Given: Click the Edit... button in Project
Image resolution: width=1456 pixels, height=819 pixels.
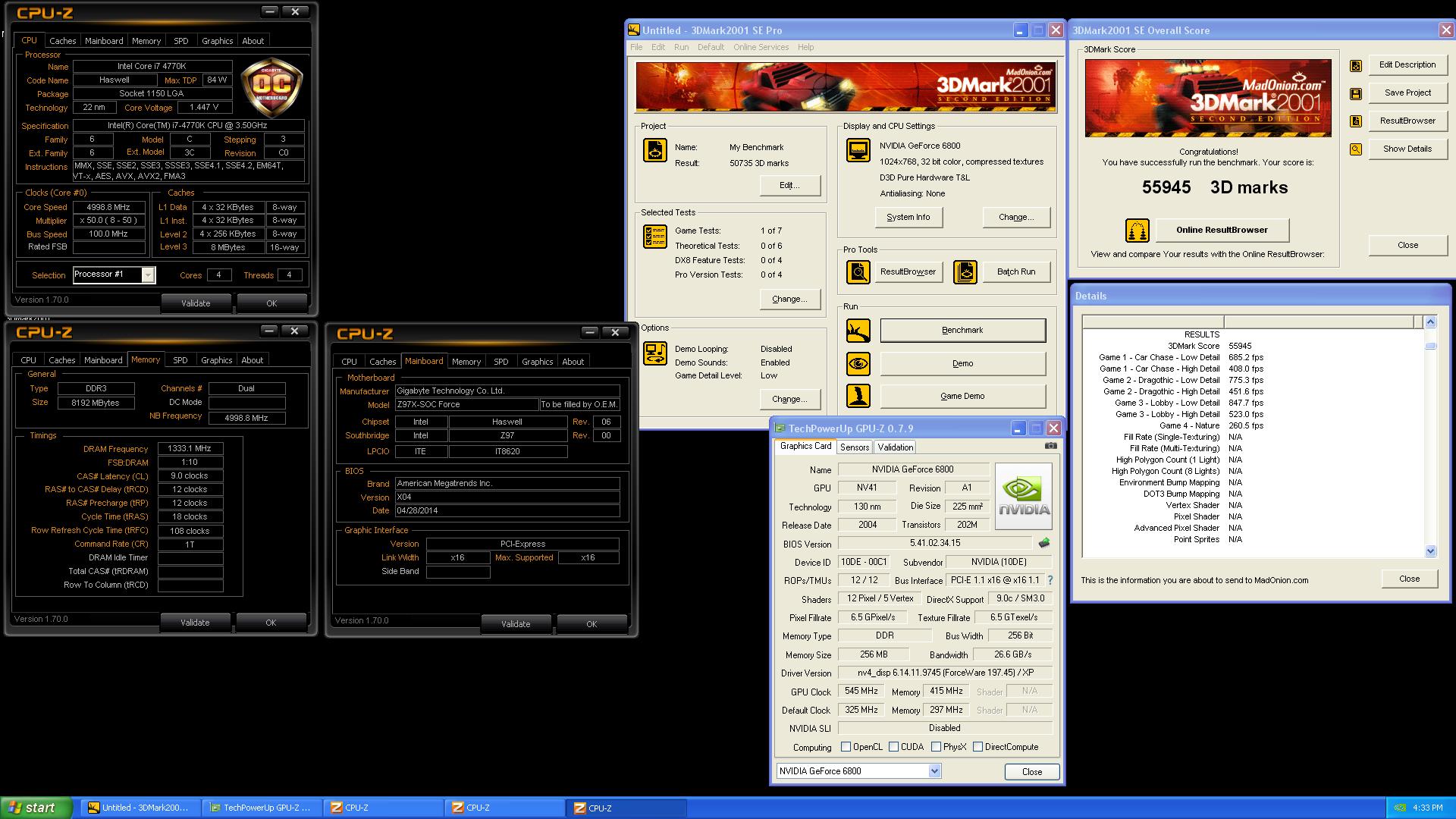Looking at the screenshot, I should [789, 185].
